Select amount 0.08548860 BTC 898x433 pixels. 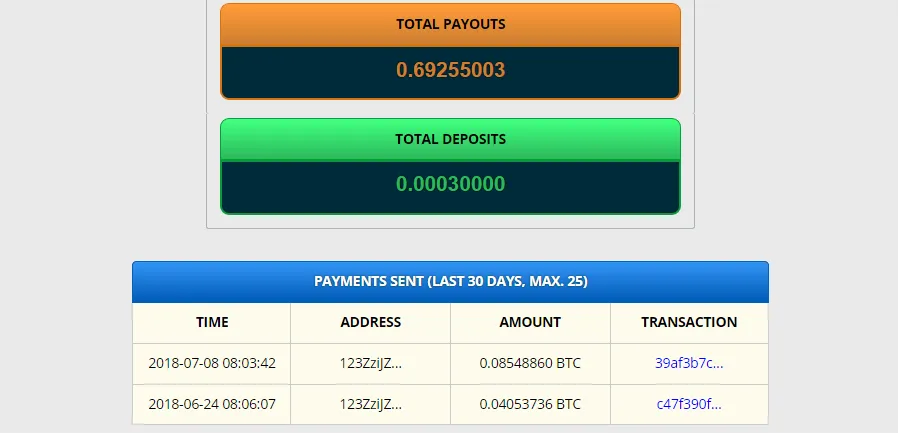pos(530,363)
